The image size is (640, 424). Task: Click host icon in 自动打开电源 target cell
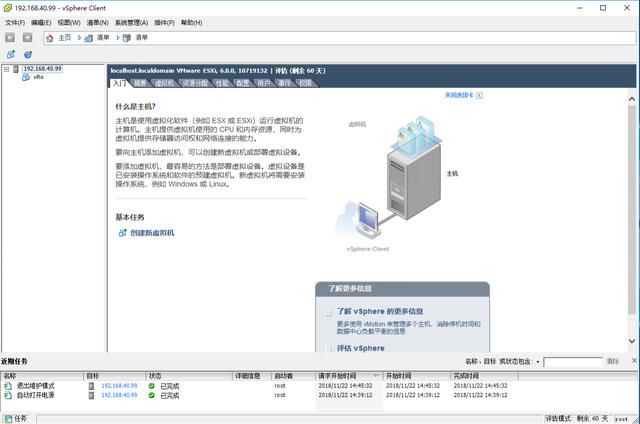coord(91,395)
